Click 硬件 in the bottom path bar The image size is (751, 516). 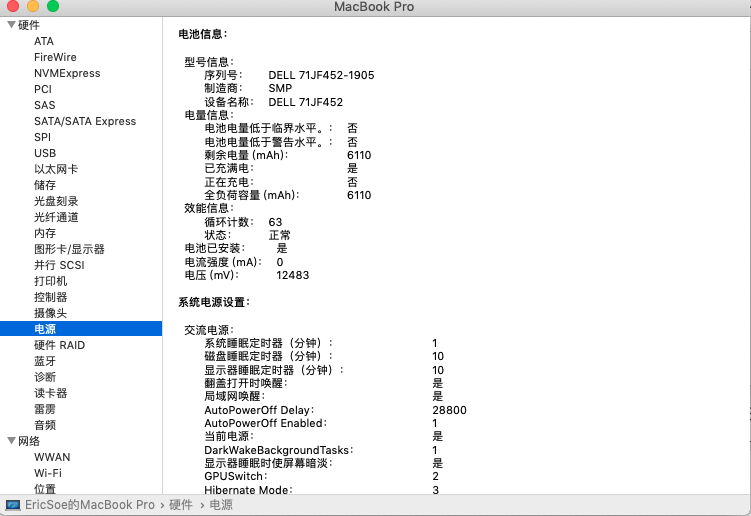[181, 505]
